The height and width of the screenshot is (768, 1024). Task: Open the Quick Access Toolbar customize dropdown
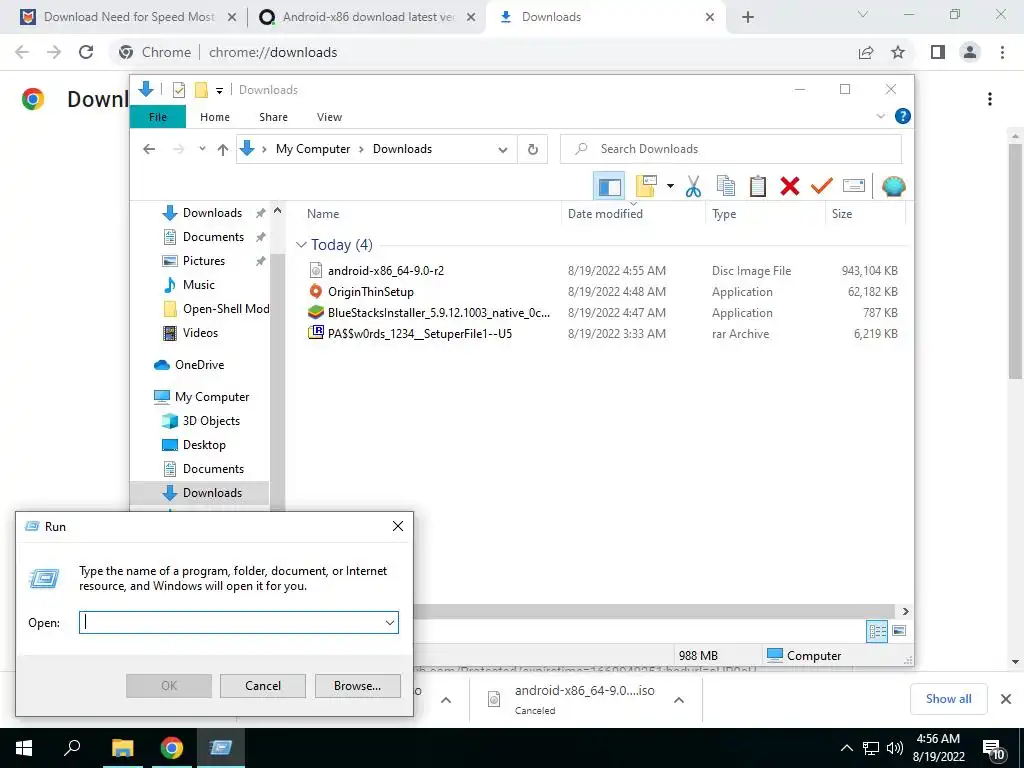click(x=219, y=90)
